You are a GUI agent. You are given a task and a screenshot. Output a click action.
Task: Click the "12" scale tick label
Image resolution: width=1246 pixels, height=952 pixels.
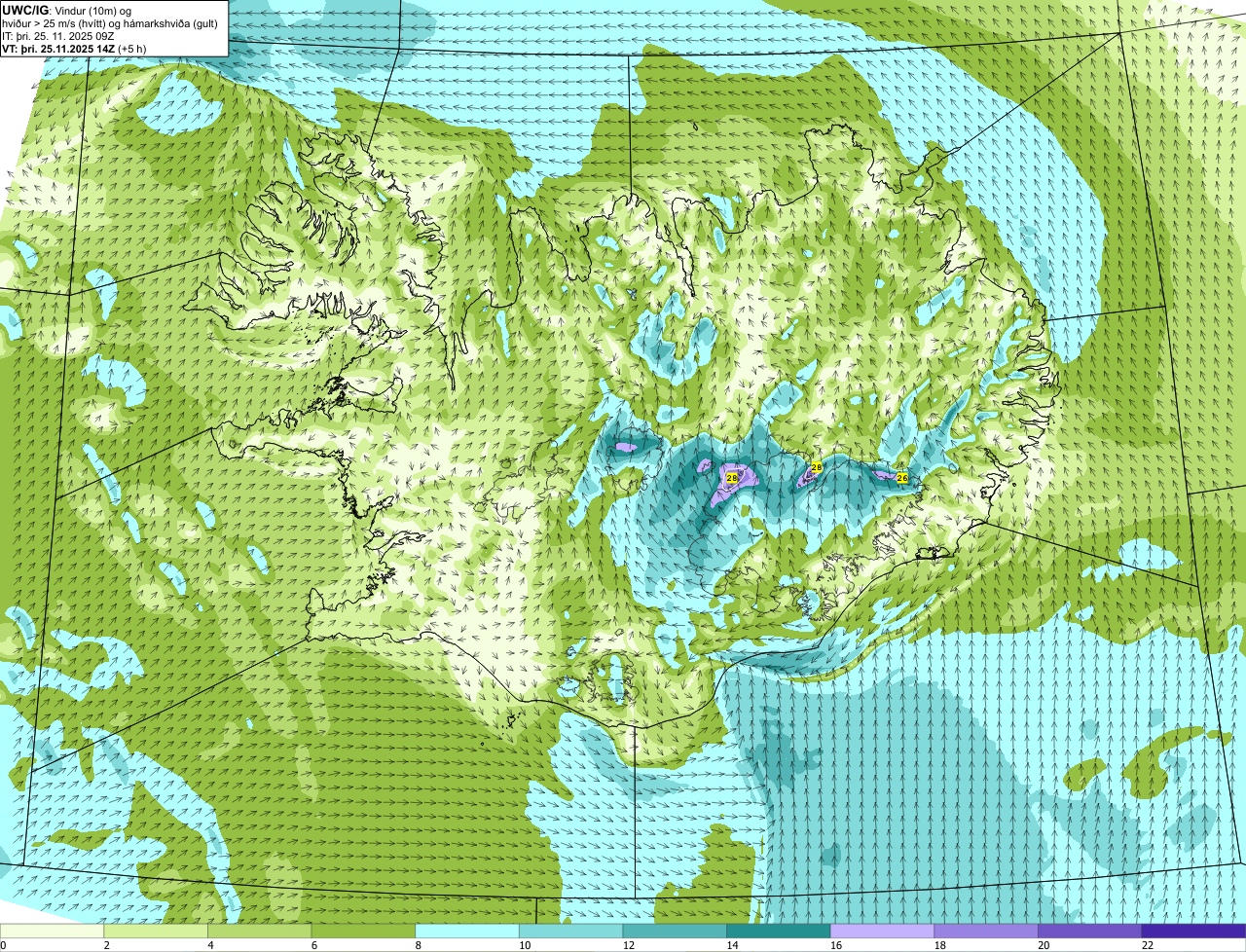point(629,945)
